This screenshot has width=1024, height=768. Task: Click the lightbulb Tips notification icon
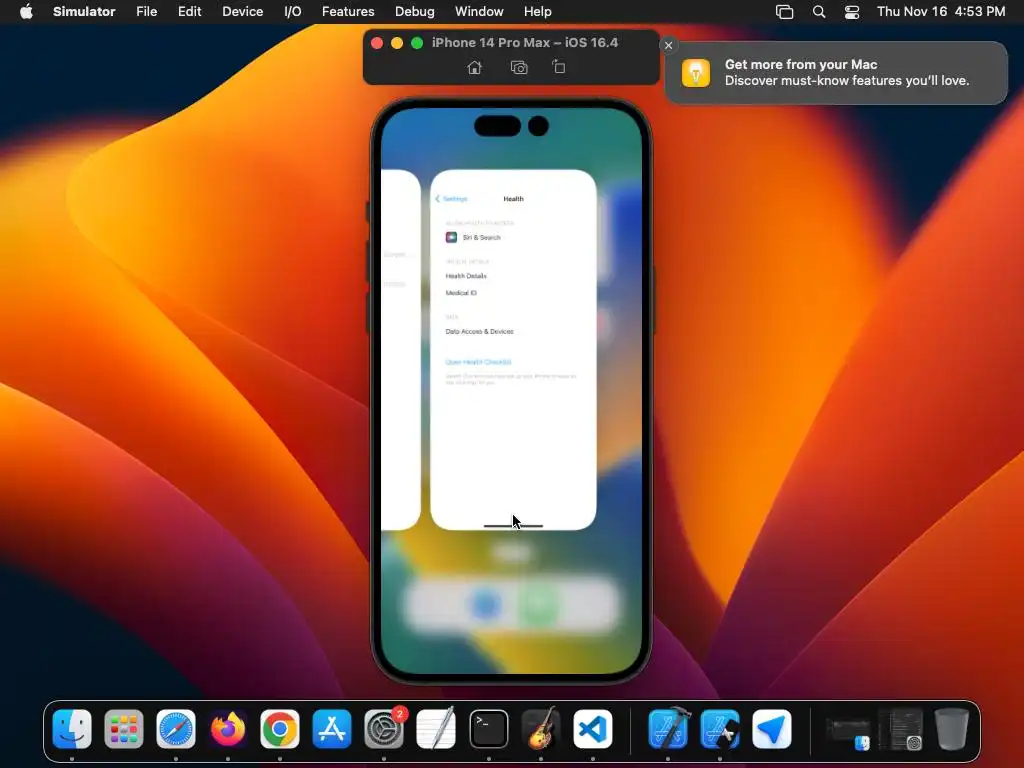coord(696,72)
